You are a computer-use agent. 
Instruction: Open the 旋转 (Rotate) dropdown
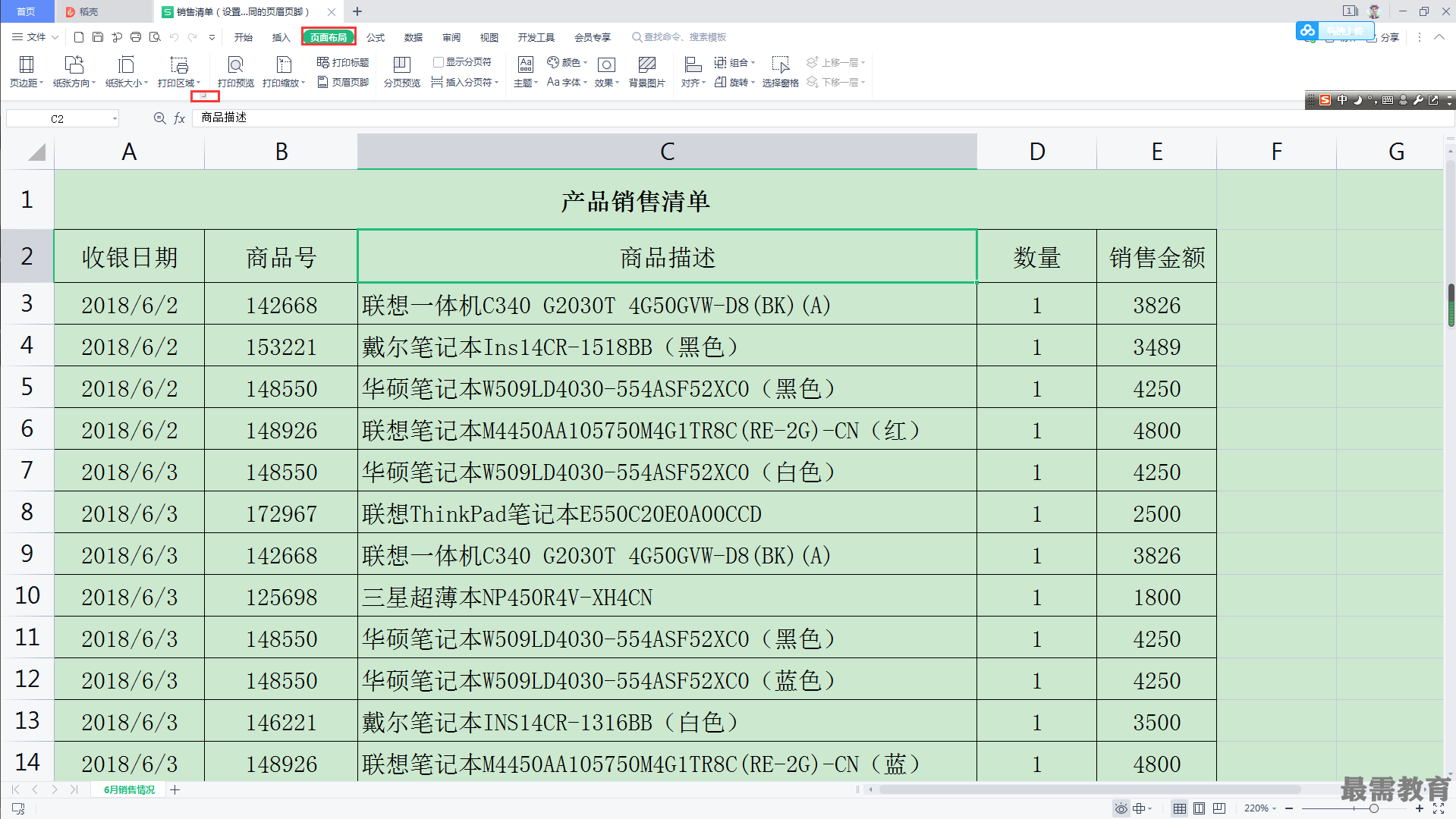735,82
